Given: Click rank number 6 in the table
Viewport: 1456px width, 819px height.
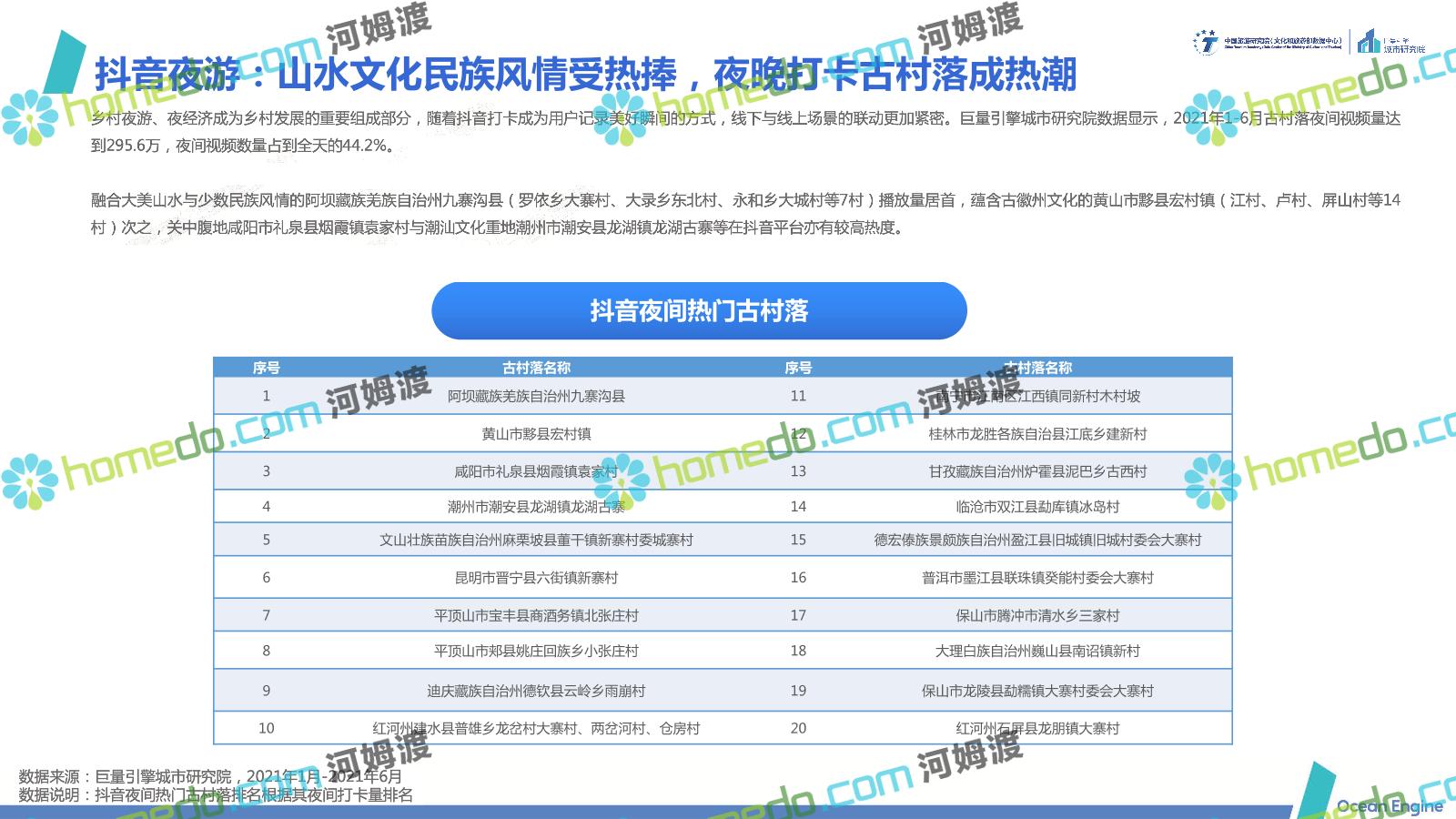Looking at the screenshot, I should pyautogui.click(x=266, y=578).
